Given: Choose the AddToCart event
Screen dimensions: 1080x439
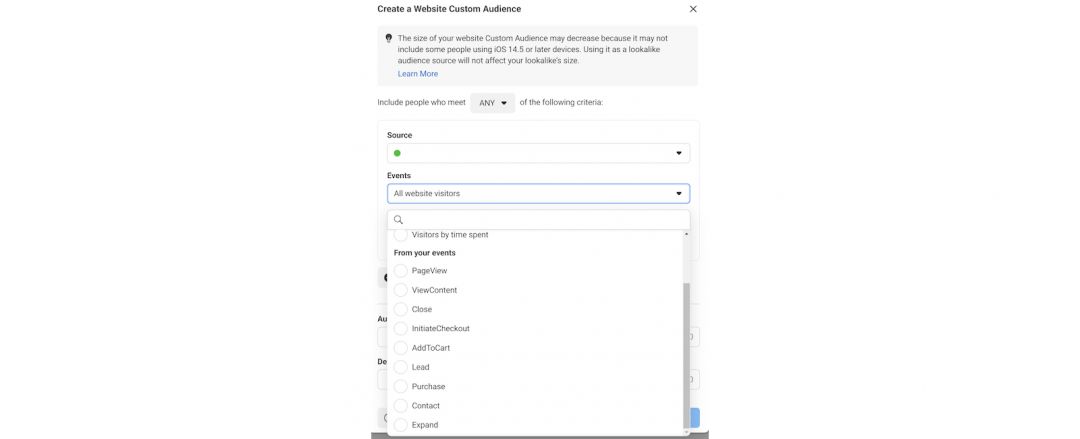Looking at the screenshot, I should point(401,348).
